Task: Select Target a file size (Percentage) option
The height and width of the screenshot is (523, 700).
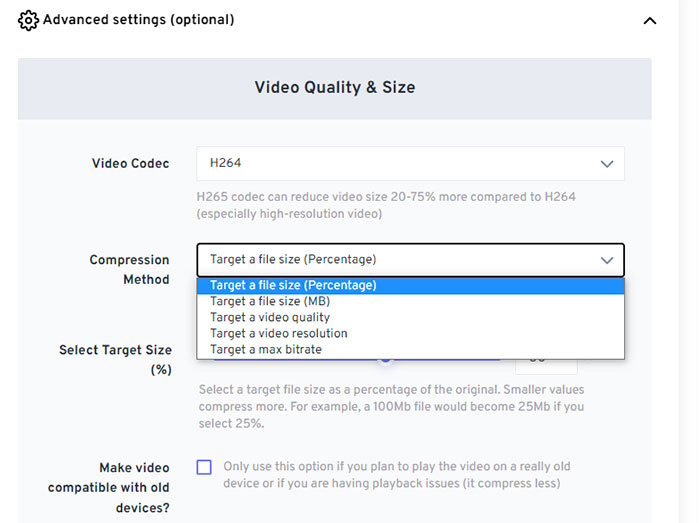Action: (x=410, y=285)
